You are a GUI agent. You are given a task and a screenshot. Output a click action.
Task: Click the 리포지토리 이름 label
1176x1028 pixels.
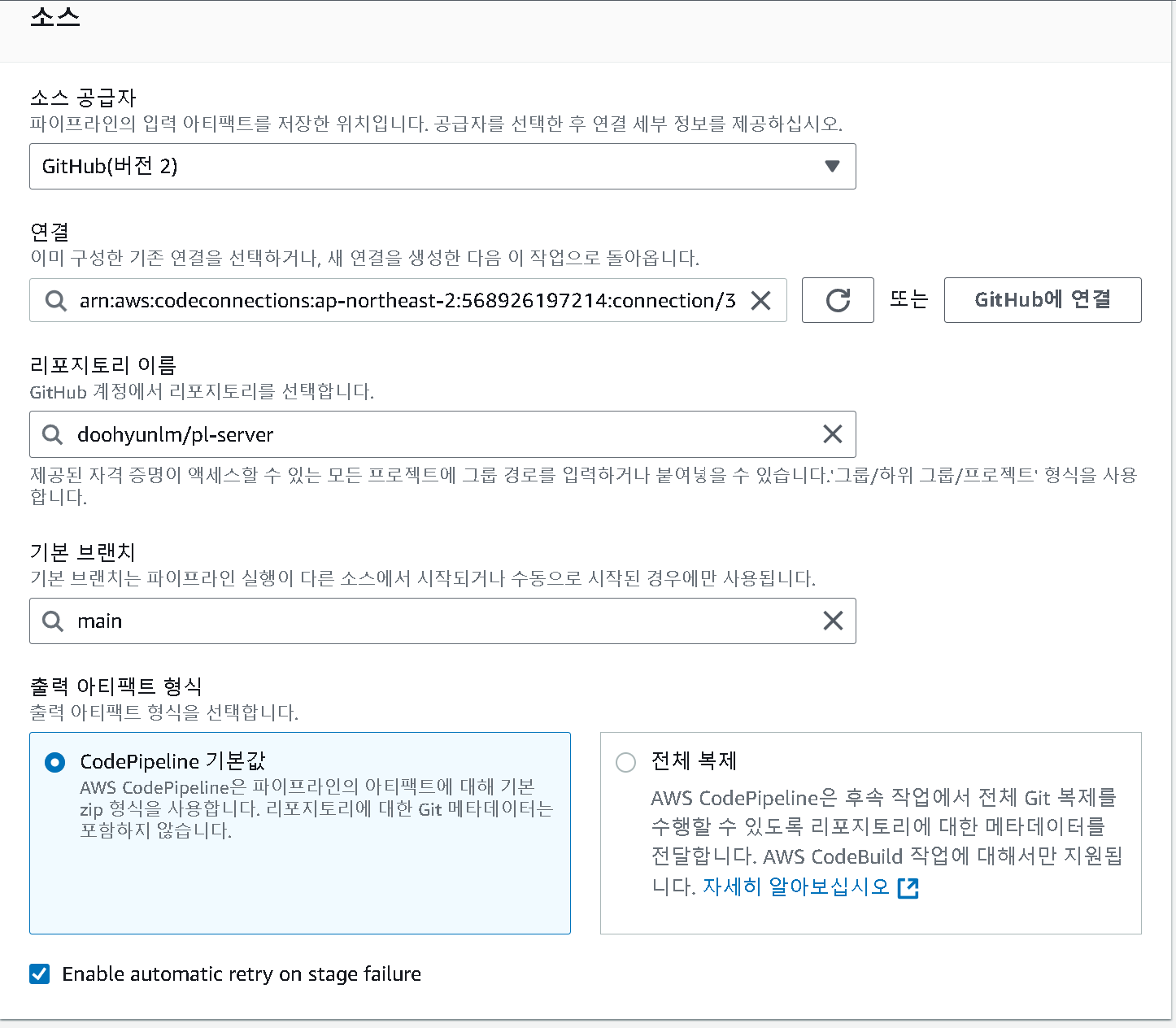tap(103, 365)
